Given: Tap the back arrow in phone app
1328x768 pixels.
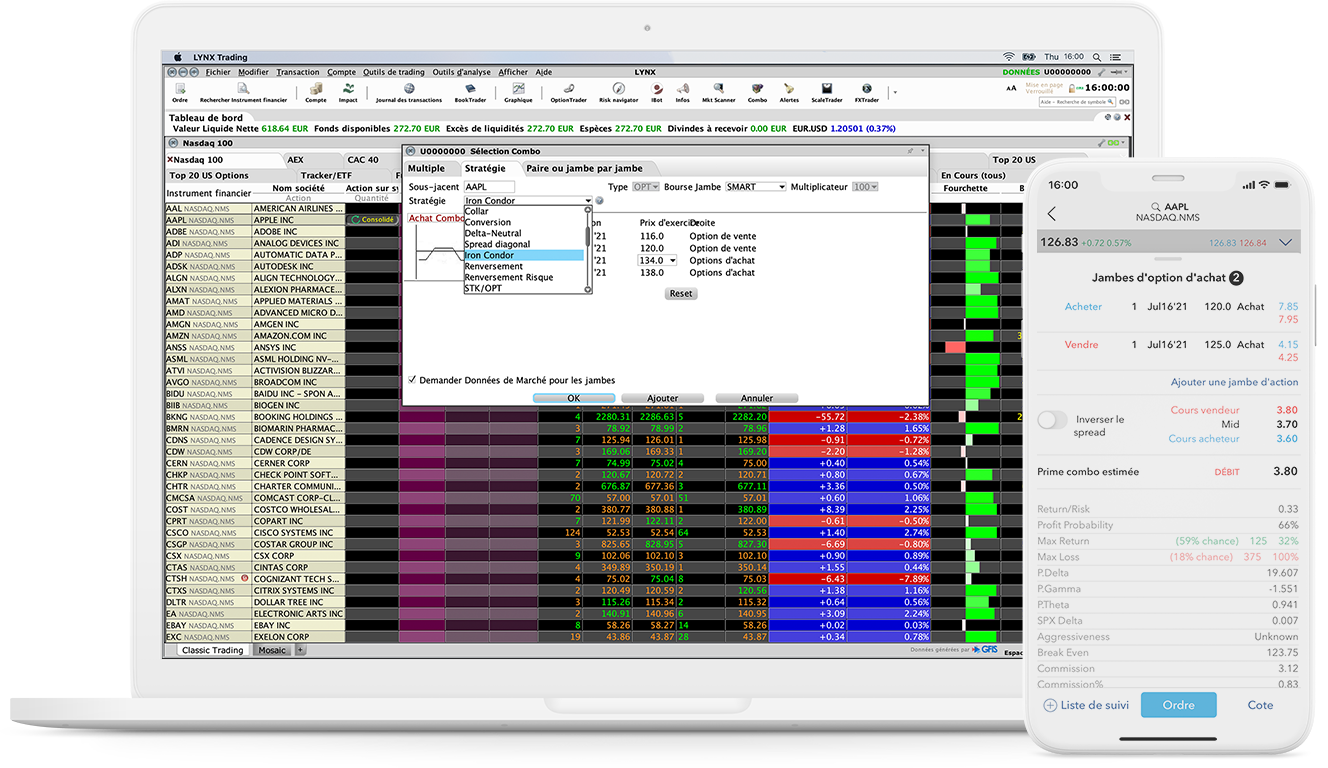Looking at the screenshot, I should [1051, 214].
